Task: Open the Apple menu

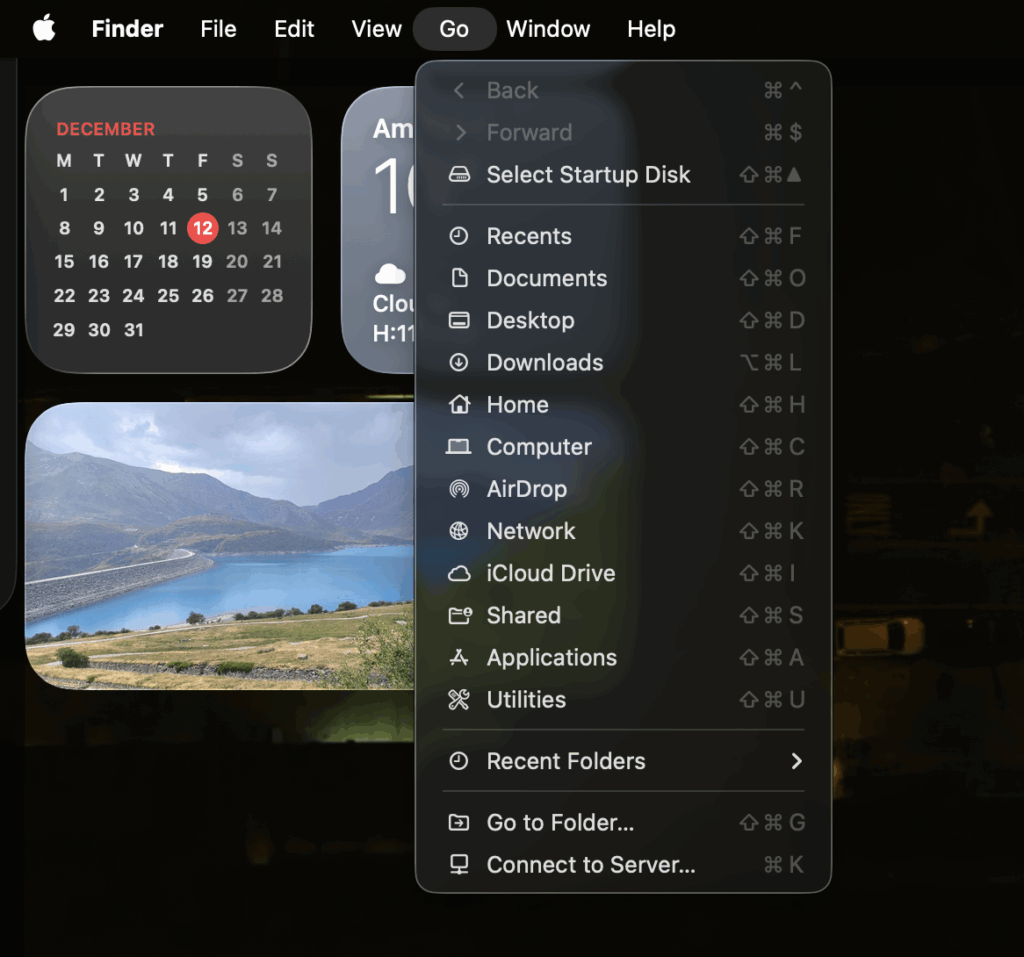Action: click(x=44, y=29)
